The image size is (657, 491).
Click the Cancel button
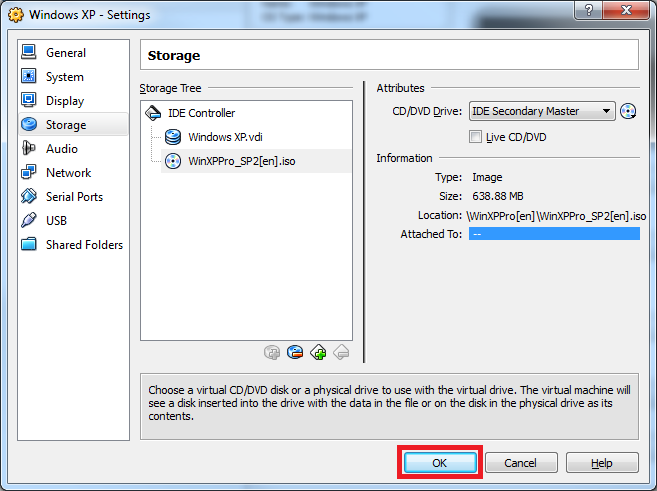coord(521,463)
